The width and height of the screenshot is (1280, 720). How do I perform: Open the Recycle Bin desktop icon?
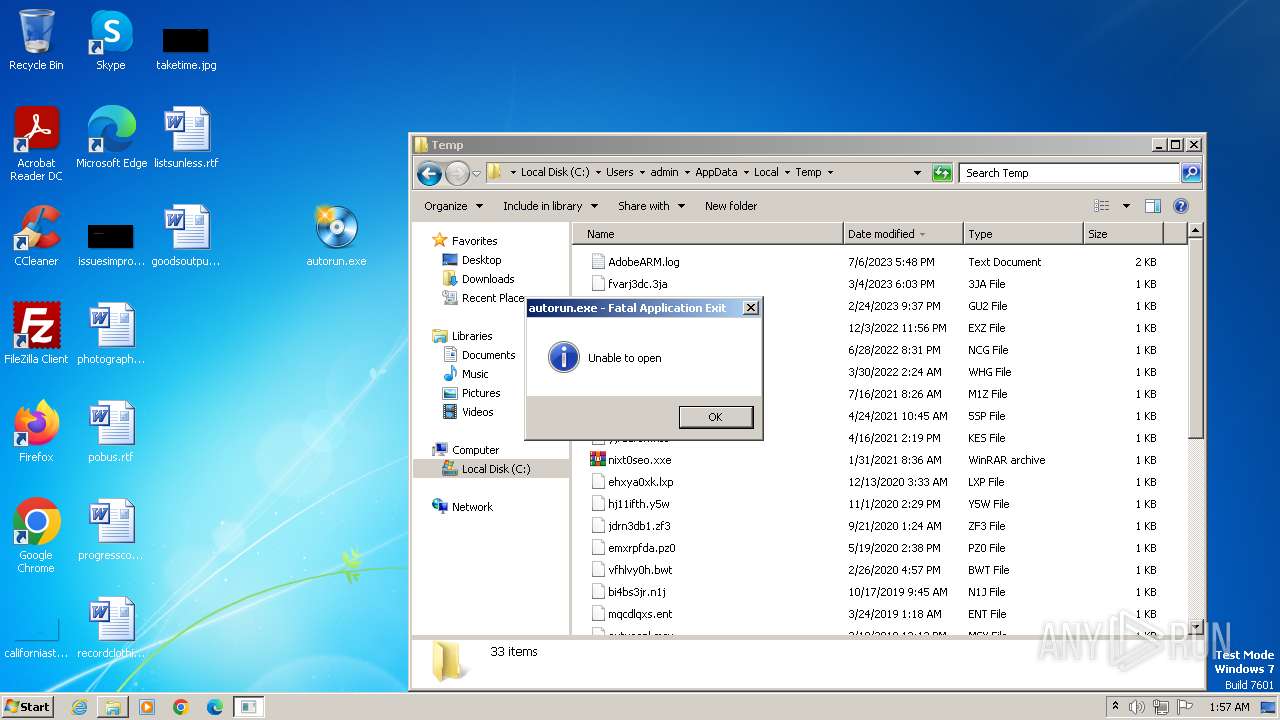36,40
